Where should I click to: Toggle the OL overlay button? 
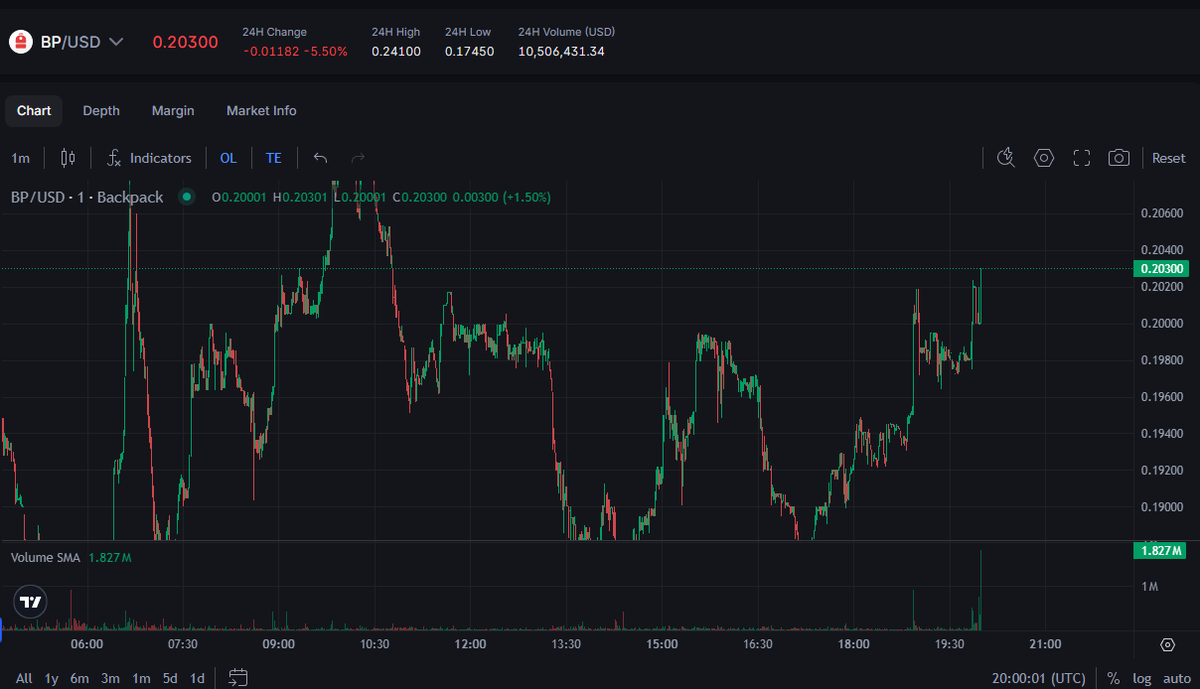tap(228, 158)
